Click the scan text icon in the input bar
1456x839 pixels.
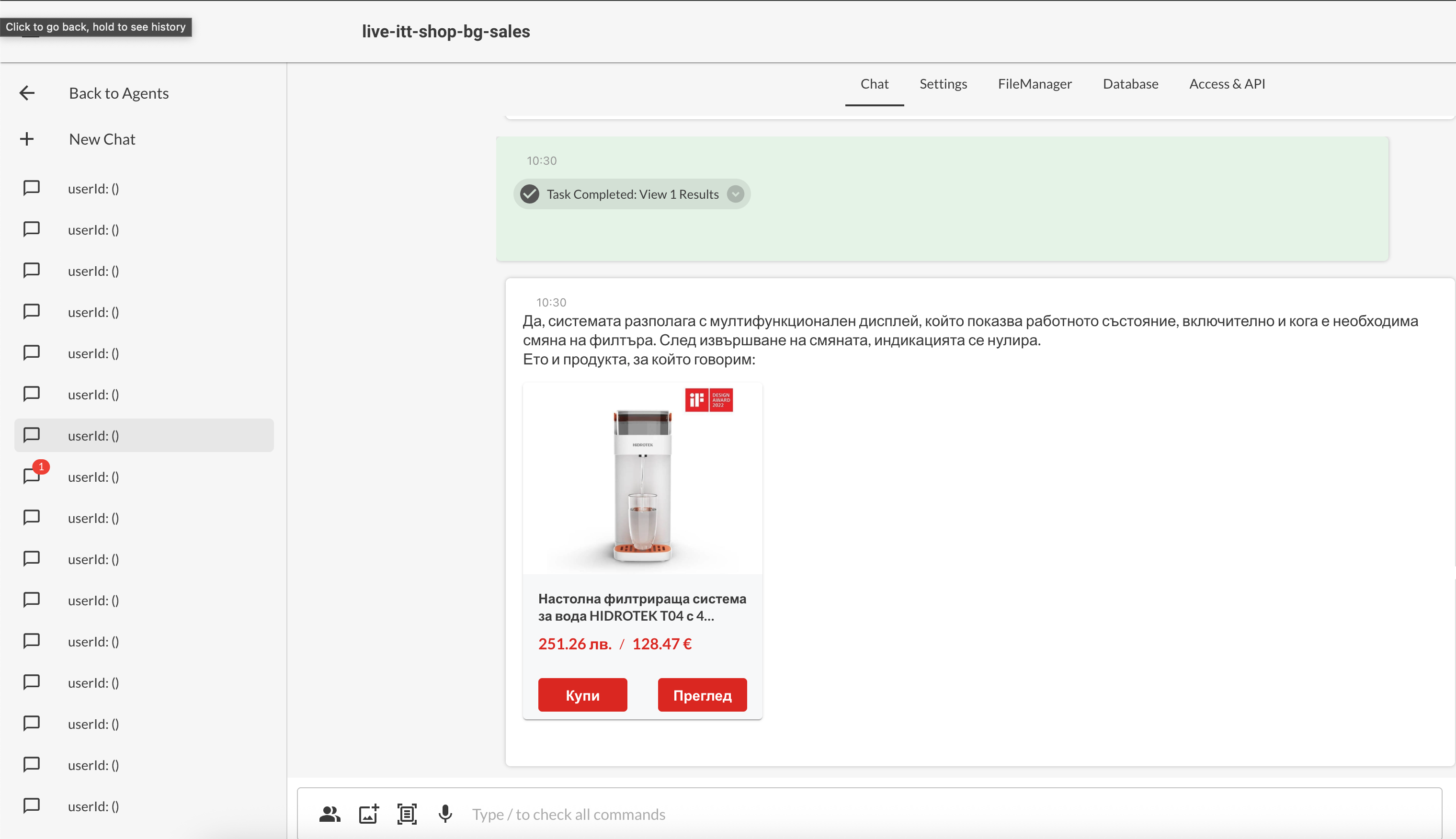(407, 814)
